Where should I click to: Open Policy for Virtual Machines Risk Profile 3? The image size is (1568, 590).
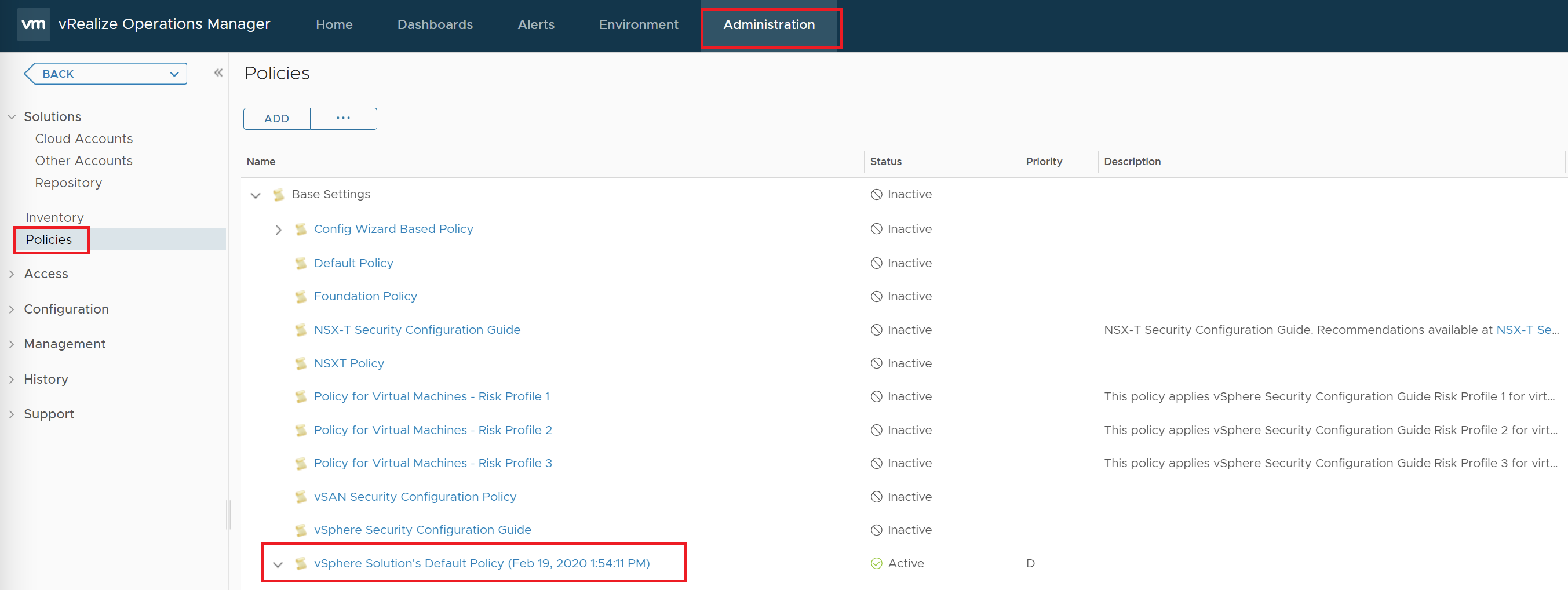433,462
